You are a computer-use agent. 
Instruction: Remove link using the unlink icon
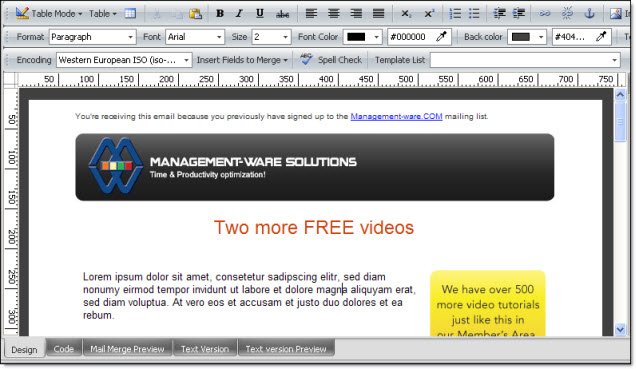567,13
